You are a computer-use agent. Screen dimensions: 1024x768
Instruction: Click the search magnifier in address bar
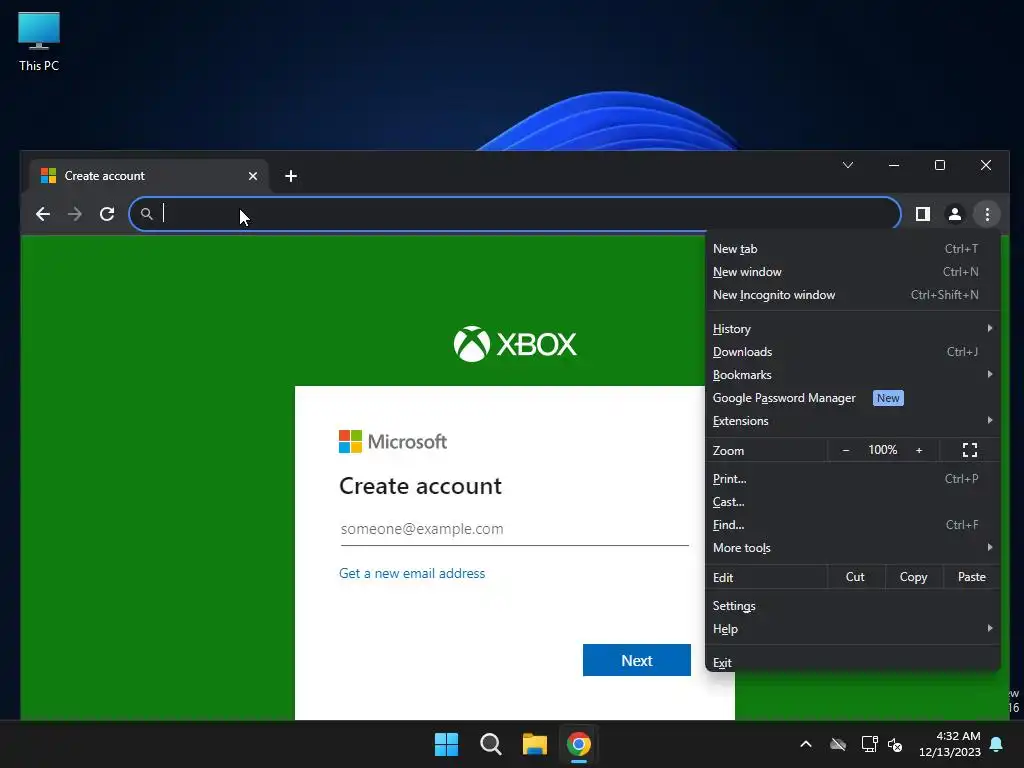[147, 214]
